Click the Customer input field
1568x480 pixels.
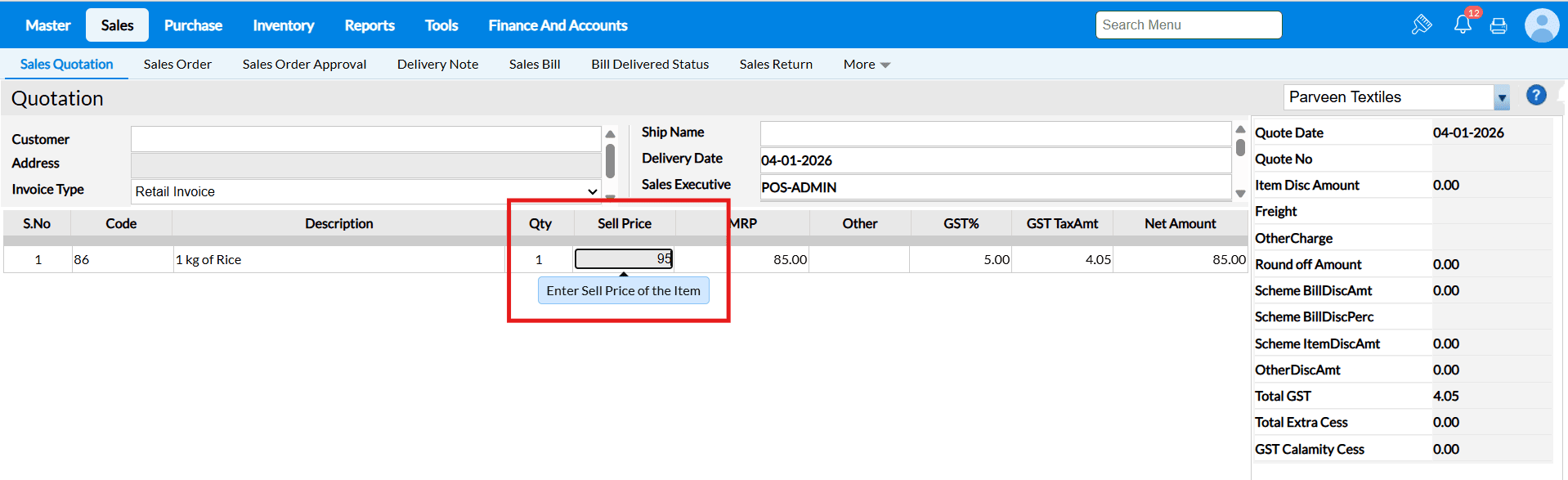tap(365, 139)
